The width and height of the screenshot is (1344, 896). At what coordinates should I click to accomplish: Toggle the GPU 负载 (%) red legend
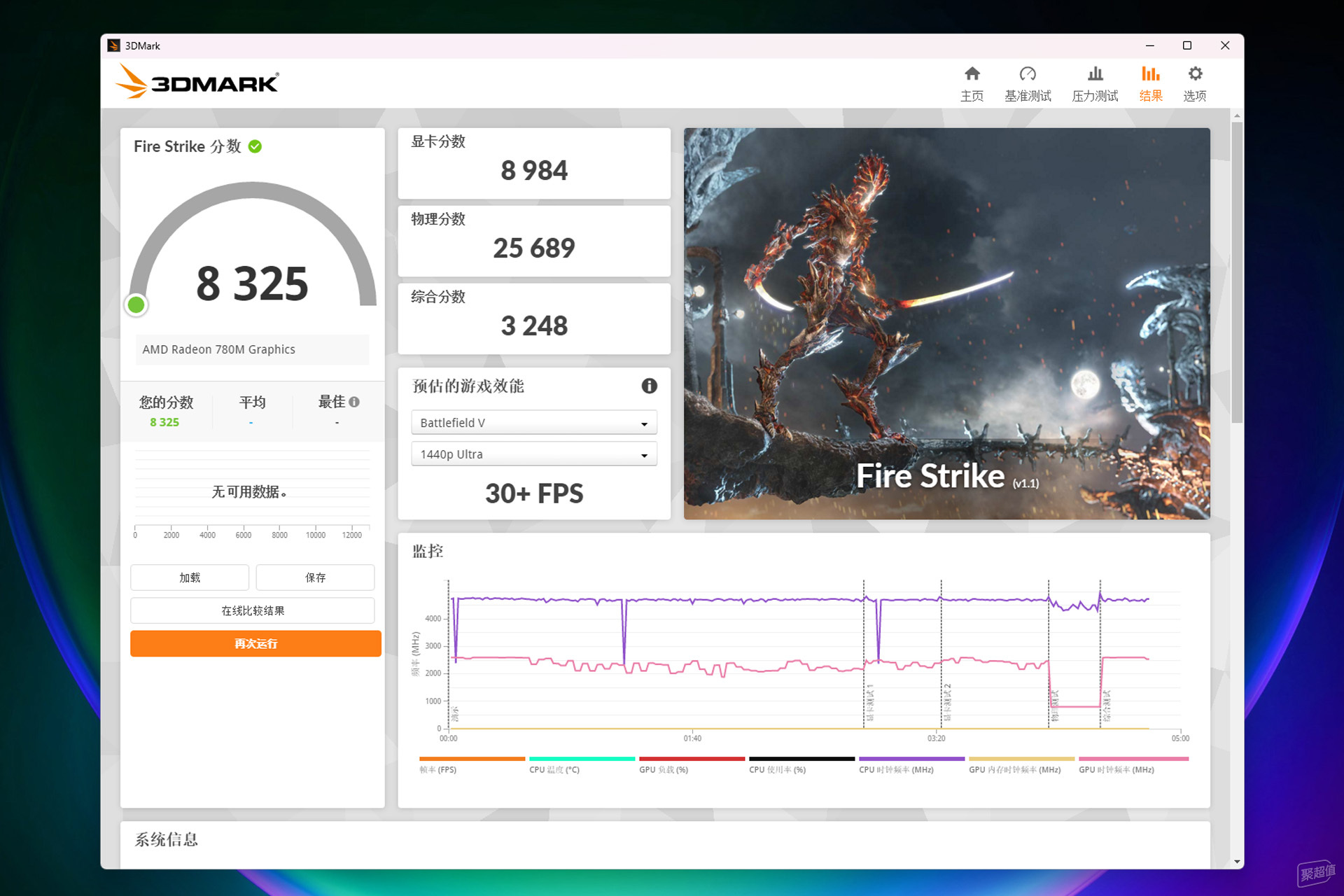click(x=692, y=765)
